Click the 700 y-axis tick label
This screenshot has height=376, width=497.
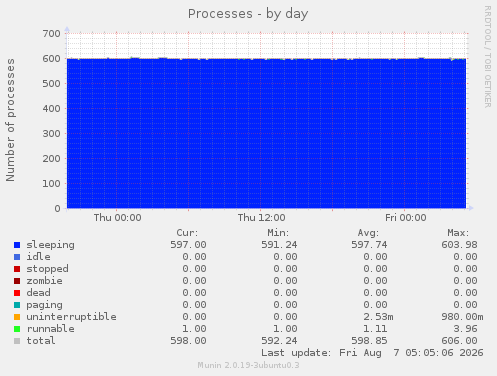pyautogui.click(x=51, y=33)
